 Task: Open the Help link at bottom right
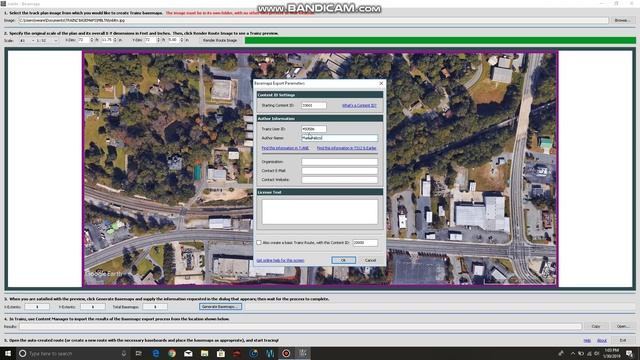click(x=587, y=340)
